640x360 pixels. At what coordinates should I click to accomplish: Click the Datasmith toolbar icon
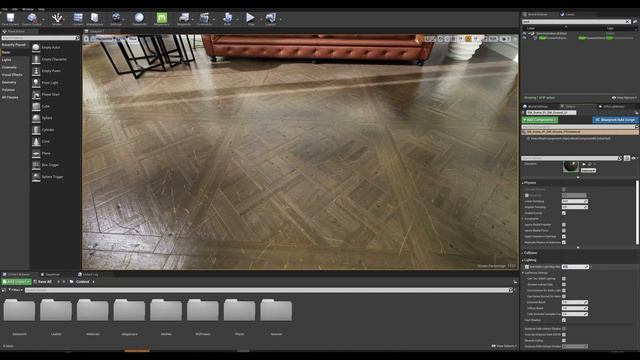point(139,19)
